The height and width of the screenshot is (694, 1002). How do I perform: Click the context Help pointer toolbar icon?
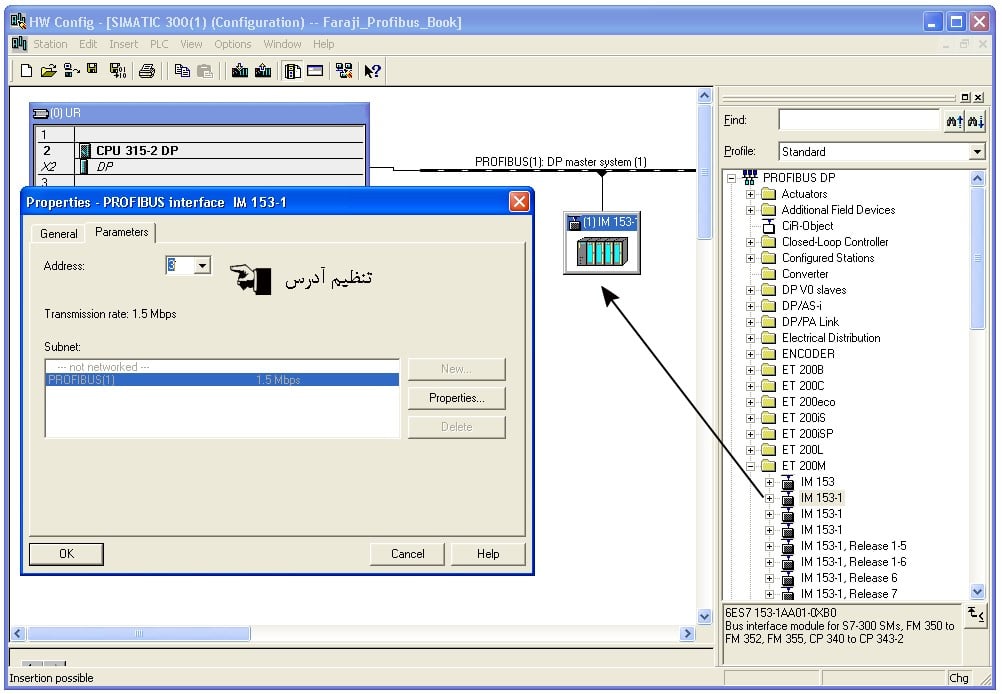pyautogui.click(x=373, y=70)
